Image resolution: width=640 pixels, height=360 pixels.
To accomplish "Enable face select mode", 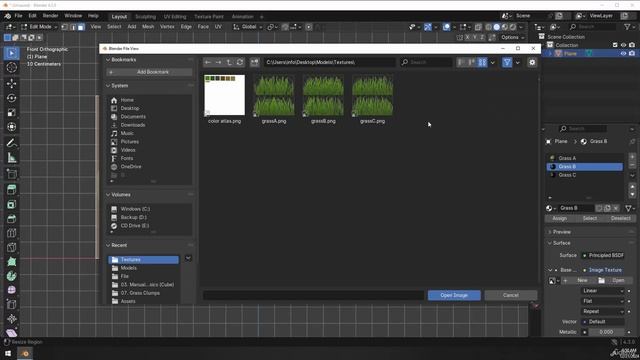I will click(81, 27).
